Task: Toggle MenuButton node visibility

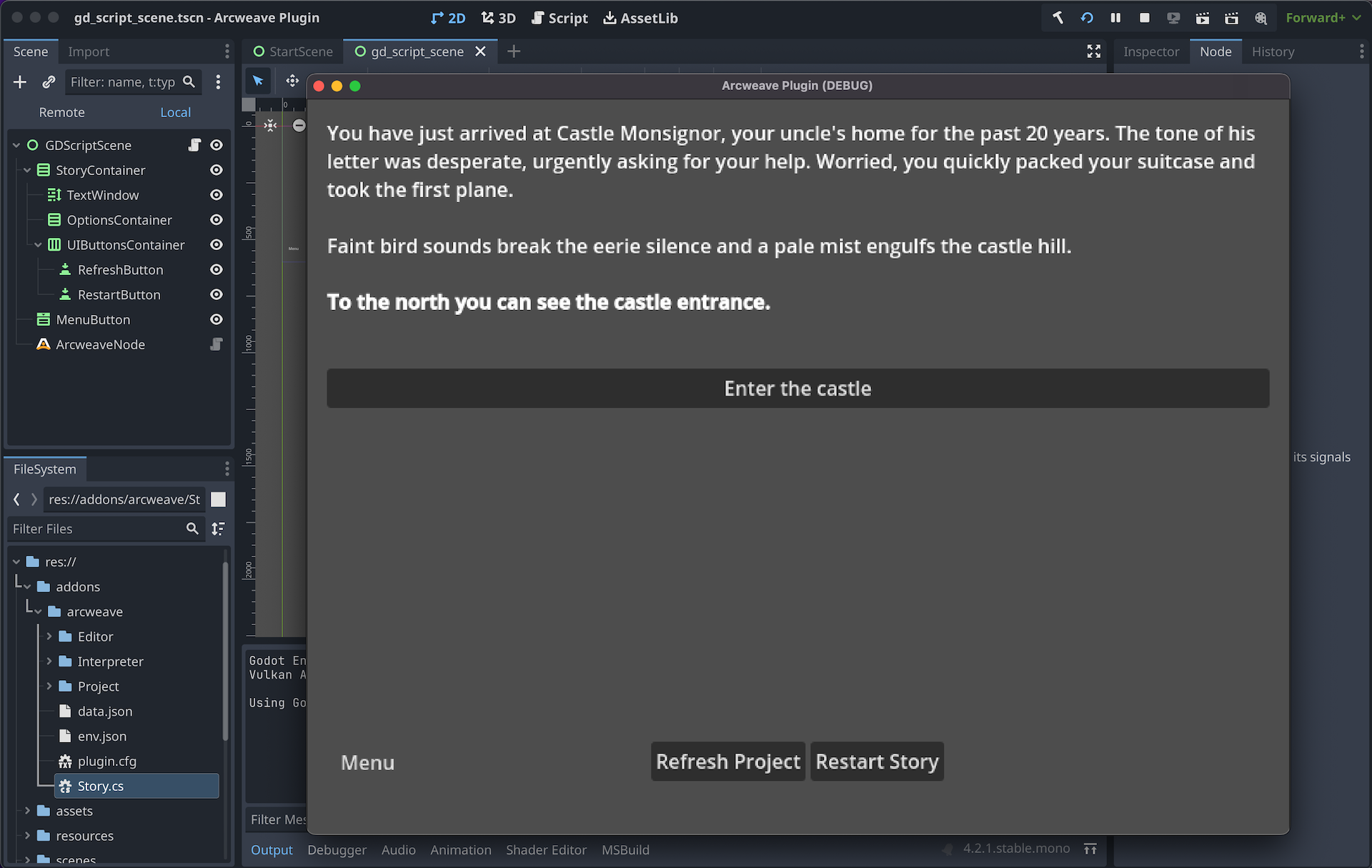Action: [x=217, y=319]
